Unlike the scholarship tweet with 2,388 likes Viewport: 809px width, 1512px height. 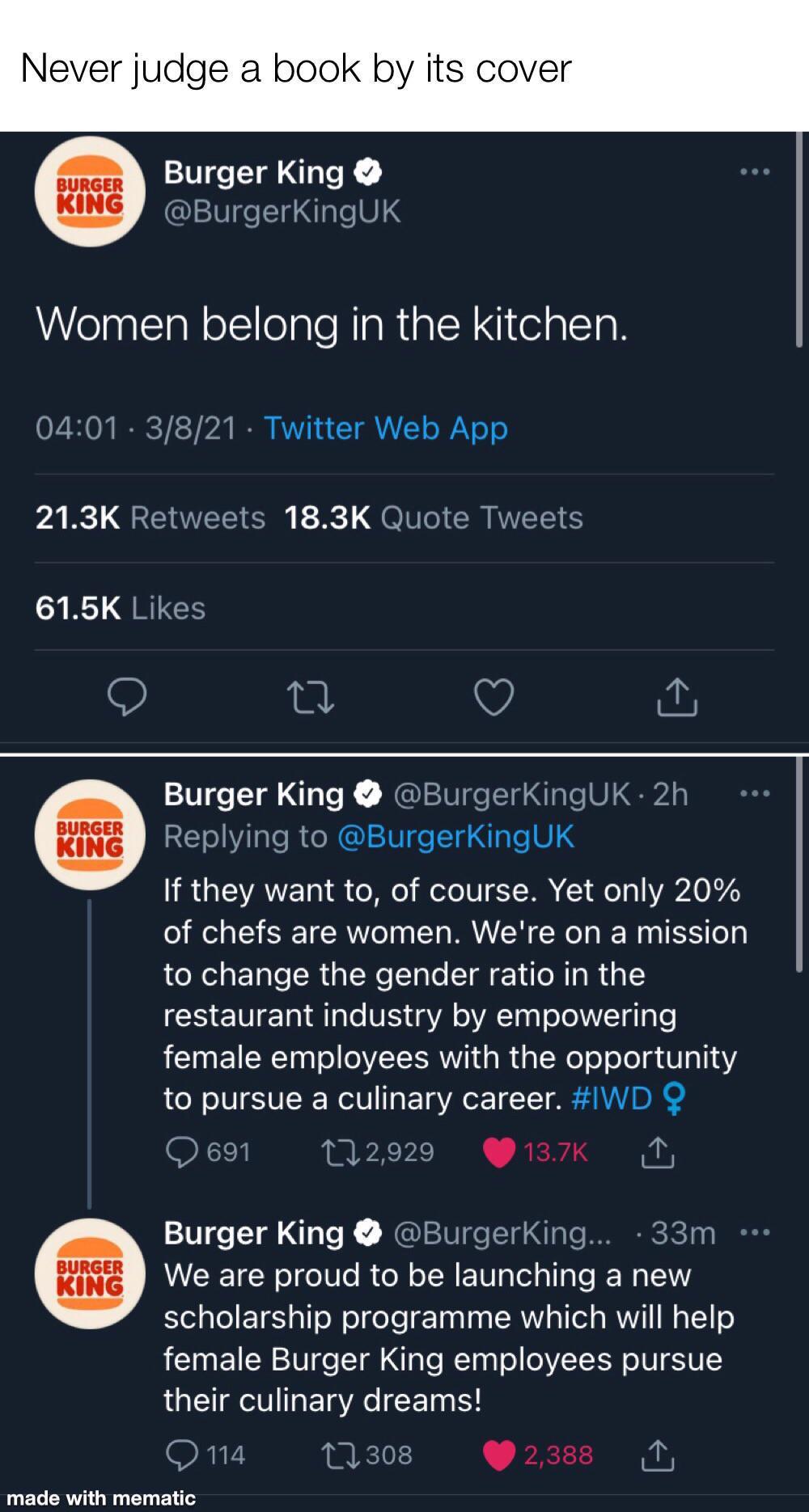pyautogui.click(x=499, y=1455)
